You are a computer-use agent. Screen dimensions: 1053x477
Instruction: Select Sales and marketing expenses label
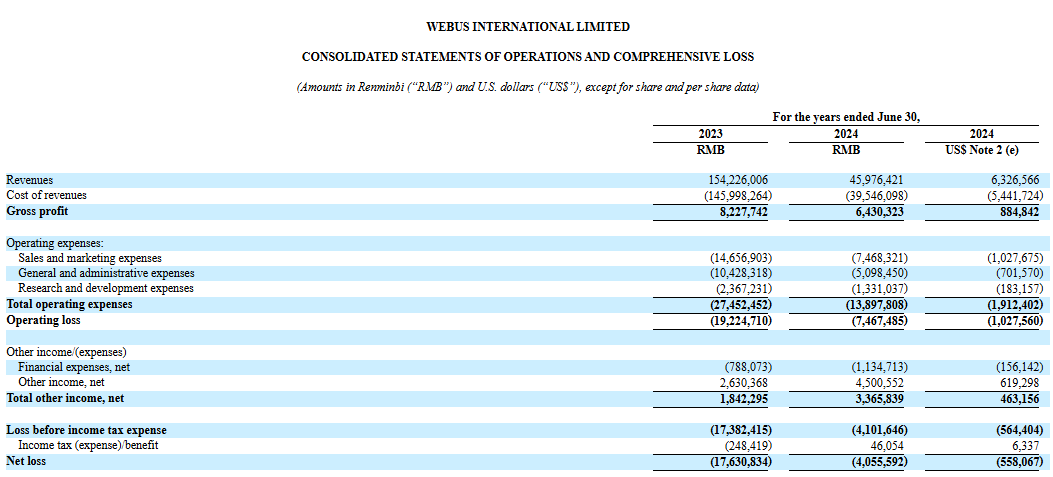coord(90,258)
